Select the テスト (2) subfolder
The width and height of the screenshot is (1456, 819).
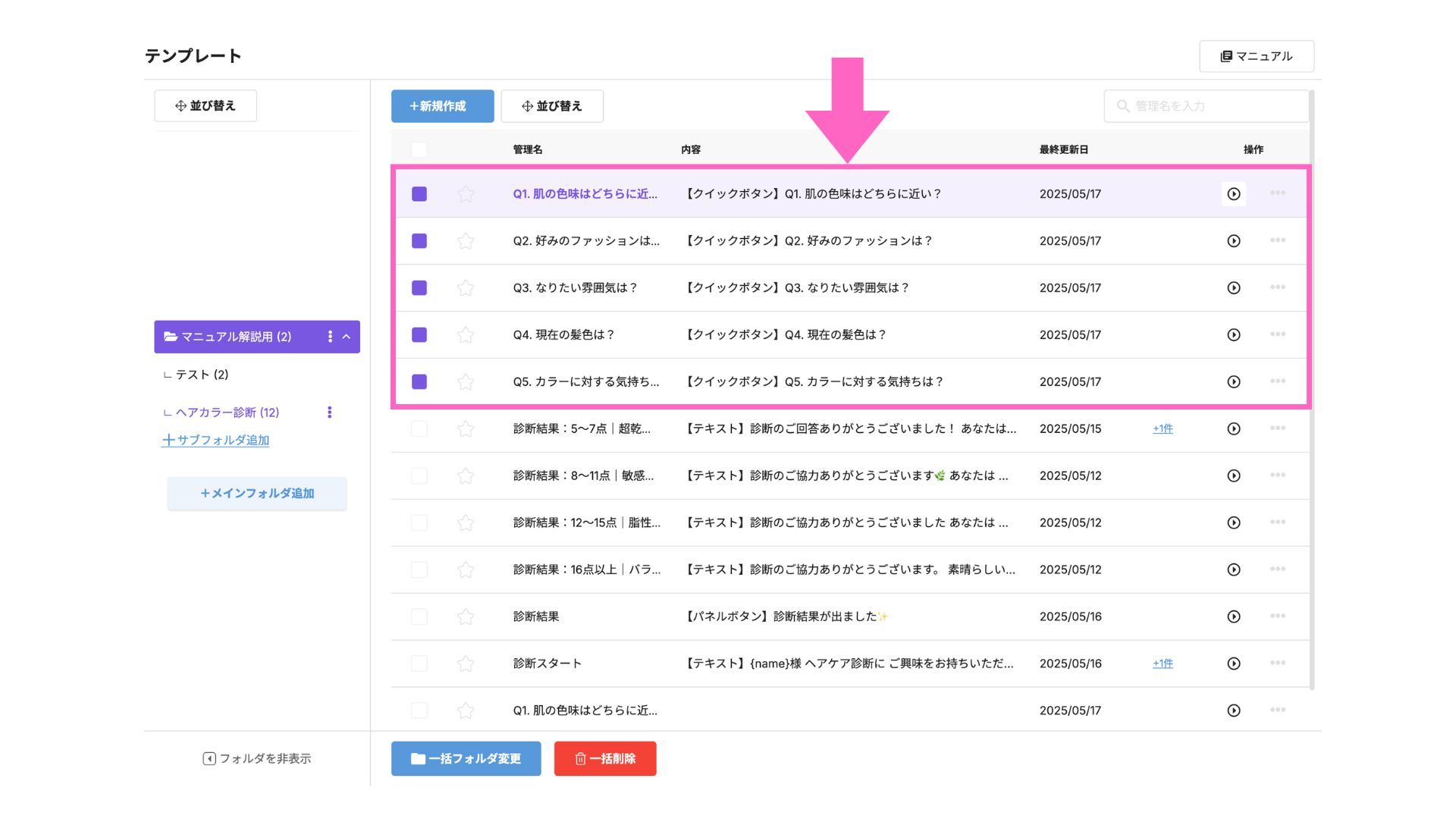202,375
